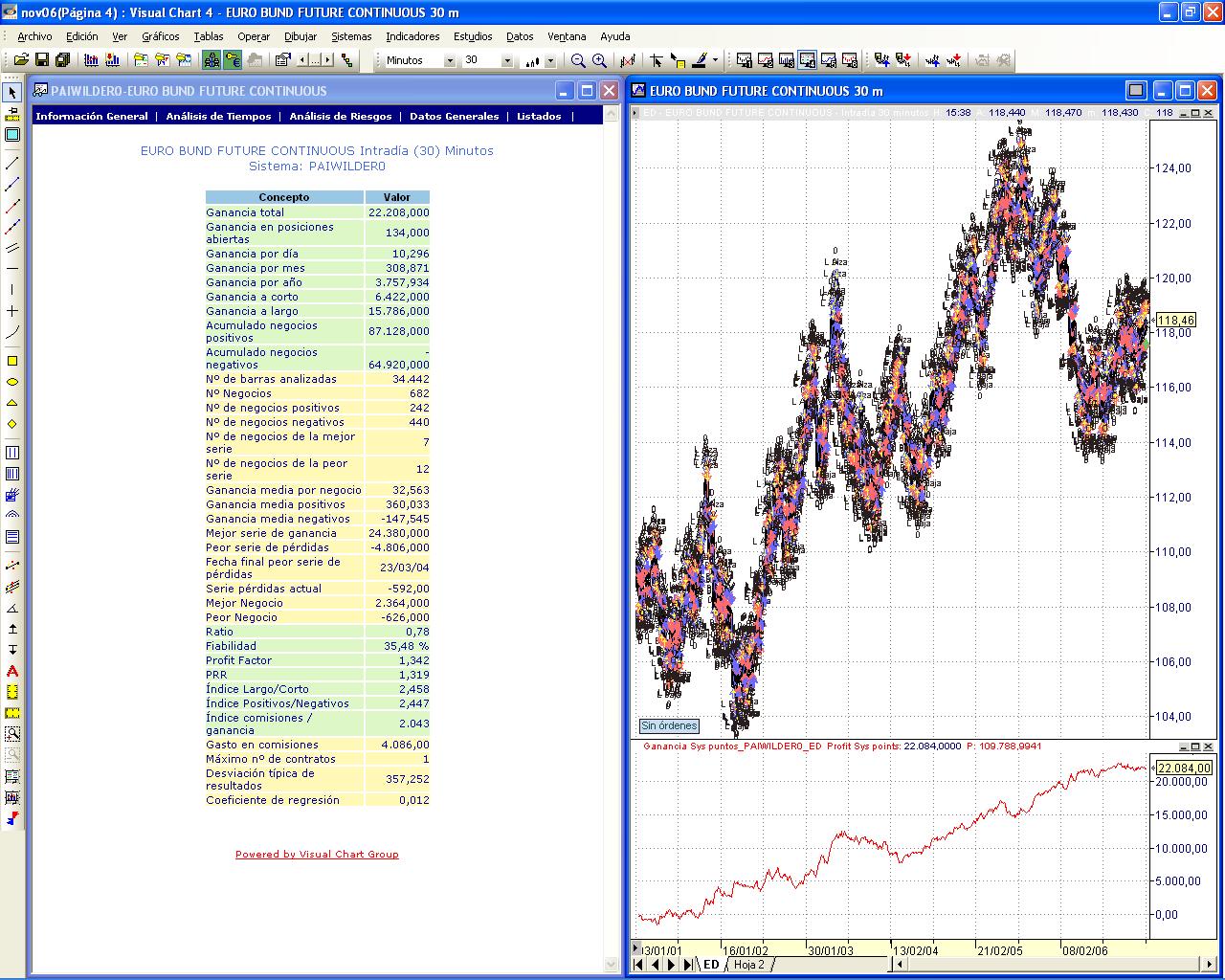Viewport: 1225px width, 980px height.
Task: Toggle workspace page 4 button
Action: [808, 60]
